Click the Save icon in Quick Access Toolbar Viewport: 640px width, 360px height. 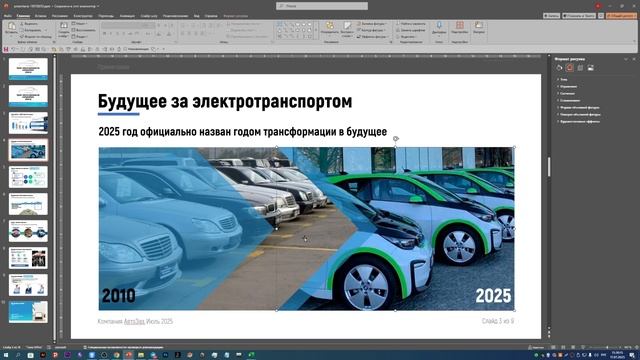point(6,49)
